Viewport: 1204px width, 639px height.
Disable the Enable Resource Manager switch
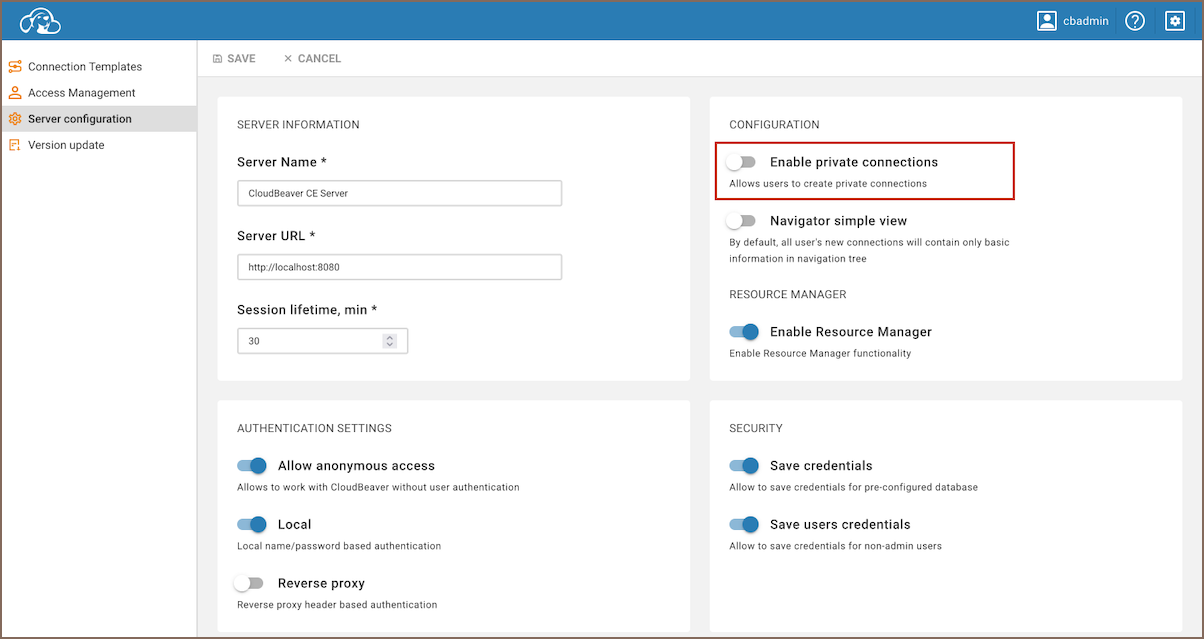[x=744, y=332]
